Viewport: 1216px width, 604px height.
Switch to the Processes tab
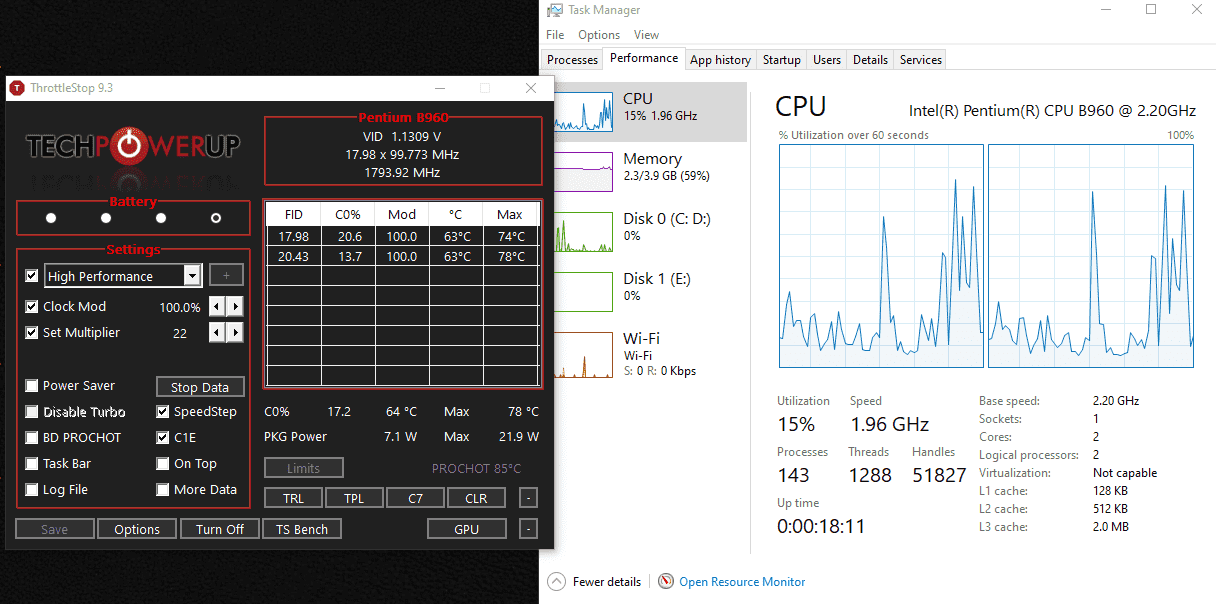[x=573, y=60]
